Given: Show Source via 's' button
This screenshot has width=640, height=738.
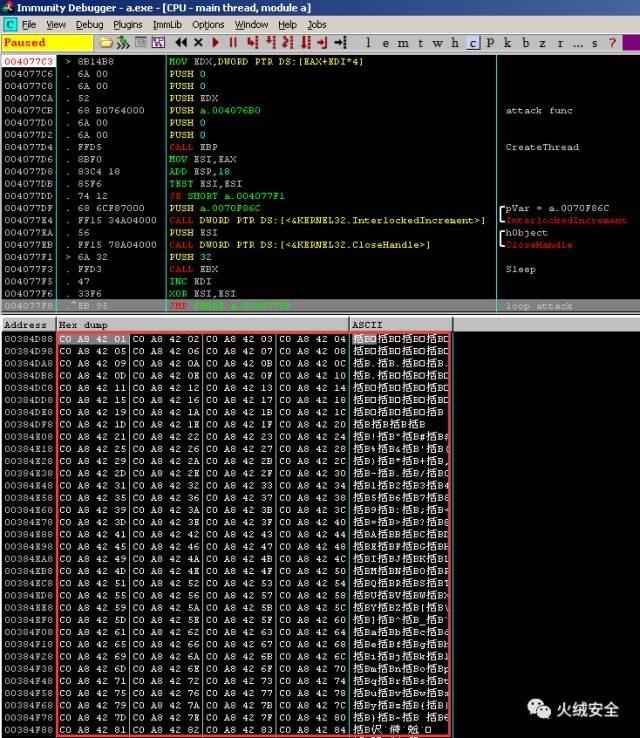Looking at the screenshot, I should point(595,43).
